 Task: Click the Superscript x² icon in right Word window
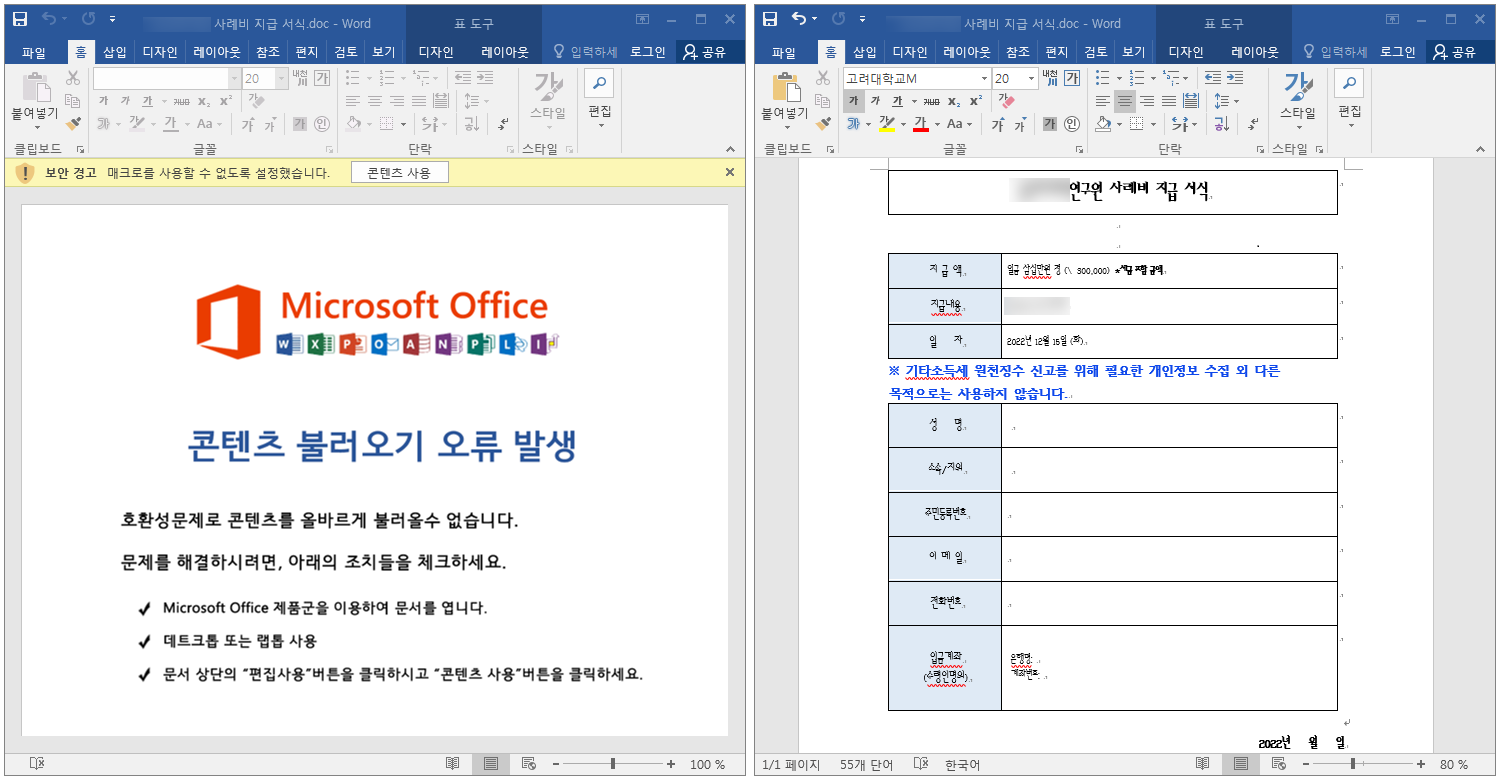(975, 101)
